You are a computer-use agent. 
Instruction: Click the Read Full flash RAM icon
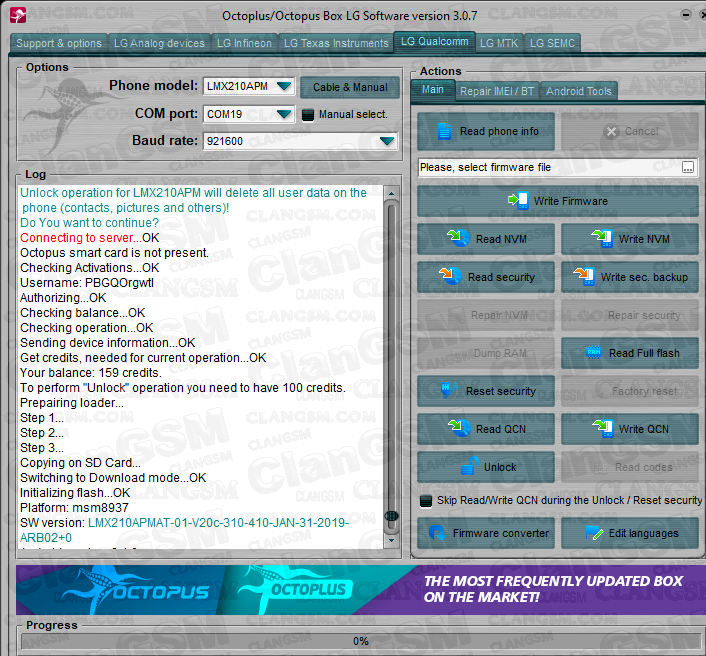click(x=594, y=353)
